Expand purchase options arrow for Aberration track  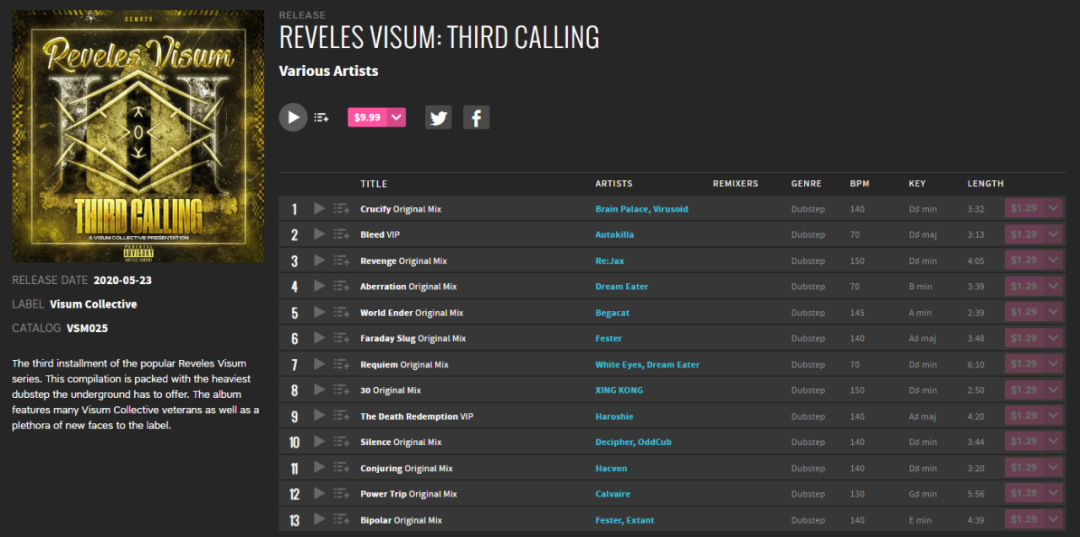(x=1053, y=287)
